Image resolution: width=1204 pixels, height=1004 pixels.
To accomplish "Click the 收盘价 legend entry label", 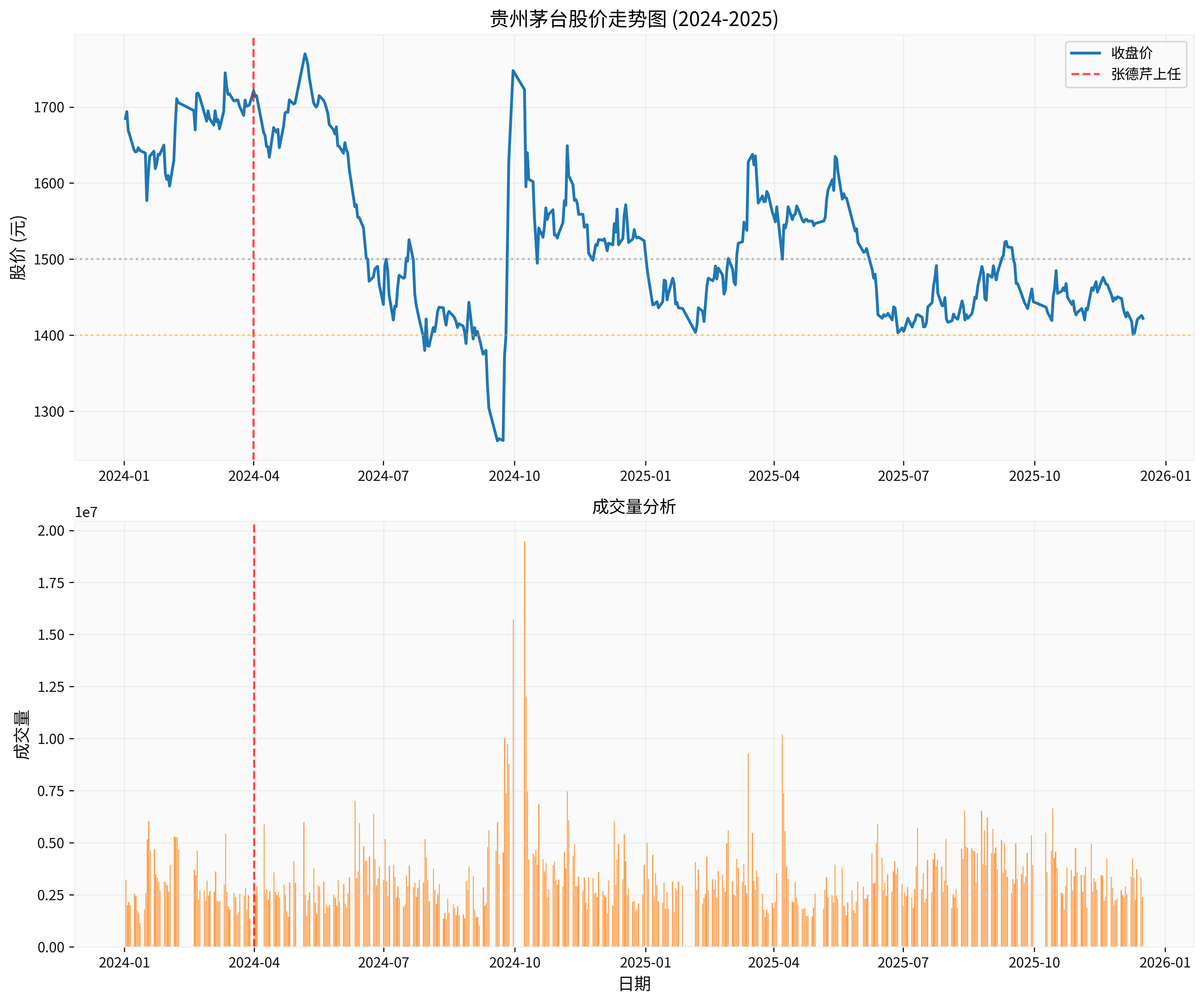I will point(1131,53).
